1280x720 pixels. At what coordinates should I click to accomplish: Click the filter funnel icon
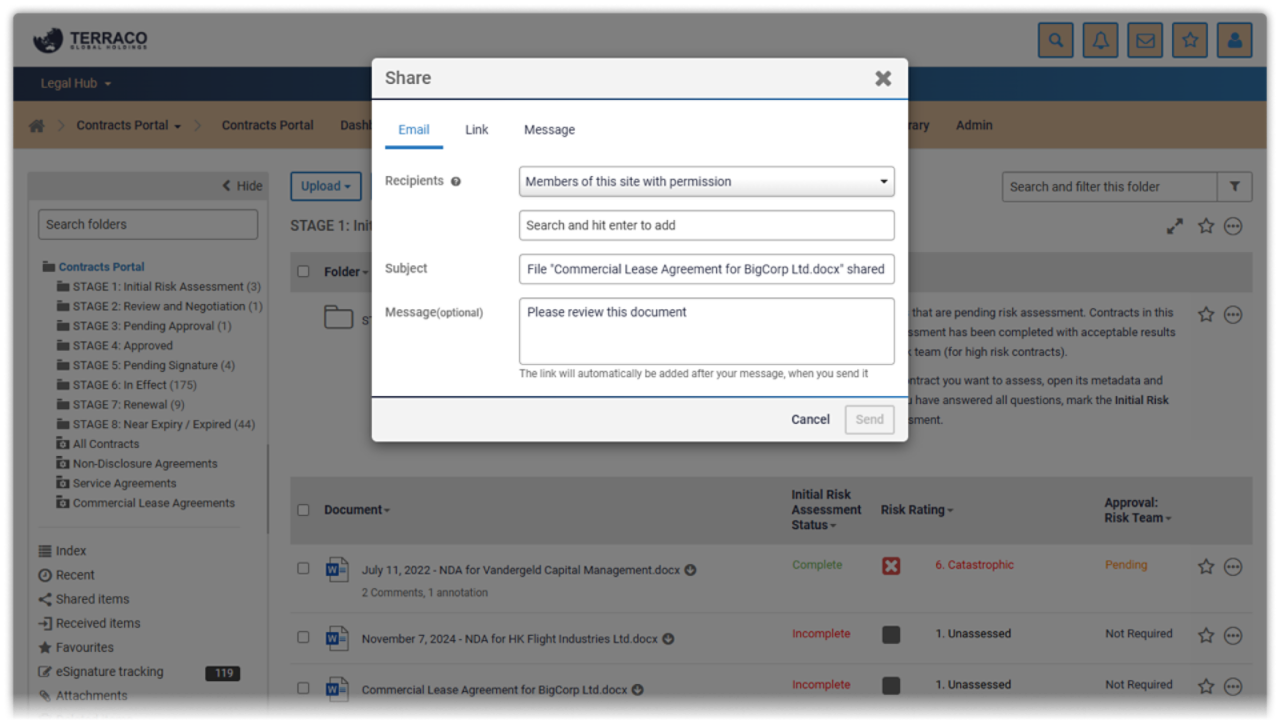[1235, 187]
